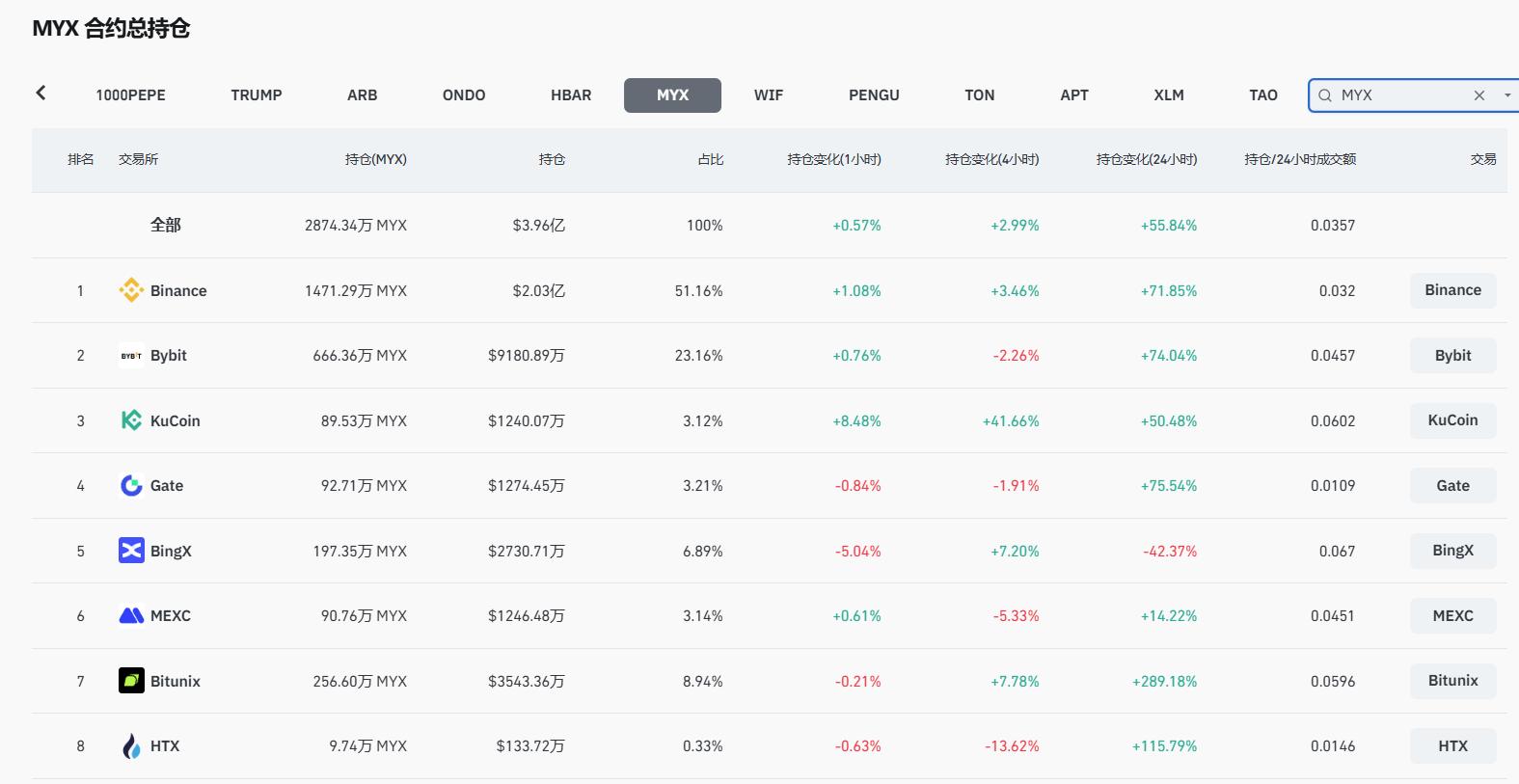This screenshot has height=784, width=1519.
Task: Expand the coin search dropdown arrow
Action: 1507,95
